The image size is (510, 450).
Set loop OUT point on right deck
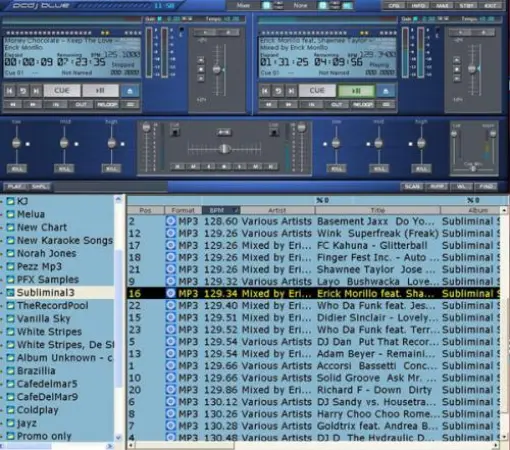point(337,104)
